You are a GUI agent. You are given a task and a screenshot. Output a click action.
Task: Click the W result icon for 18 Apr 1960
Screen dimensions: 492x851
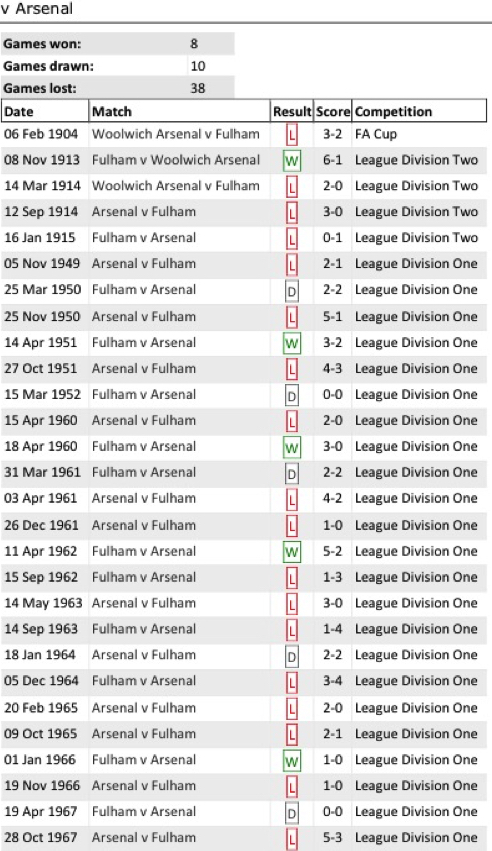click(x=292, y=448)
